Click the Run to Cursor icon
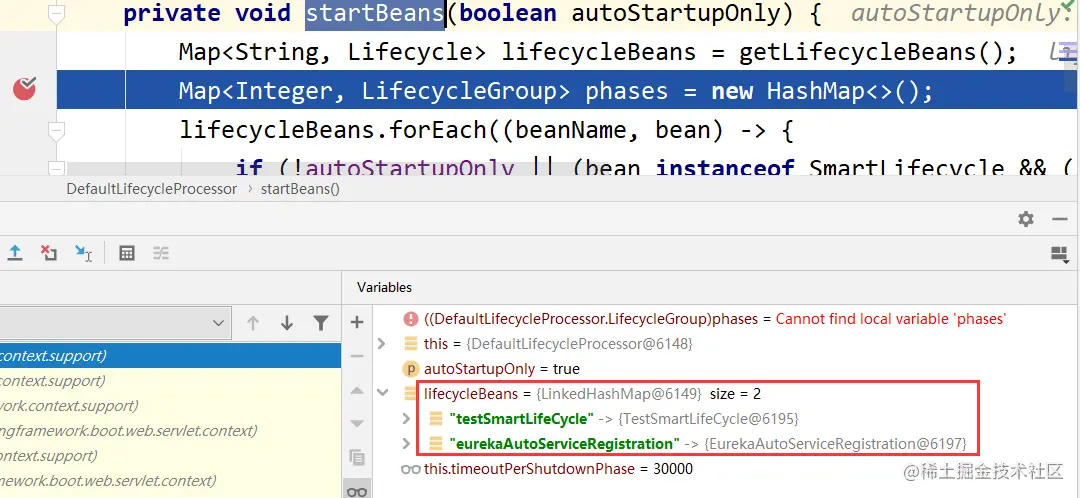This screenshot has width=1080, height=498. 83,253
